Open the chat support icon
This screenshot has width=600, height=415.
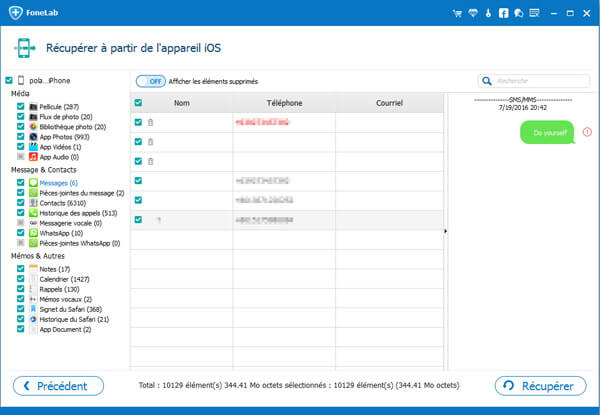point(518,13)
